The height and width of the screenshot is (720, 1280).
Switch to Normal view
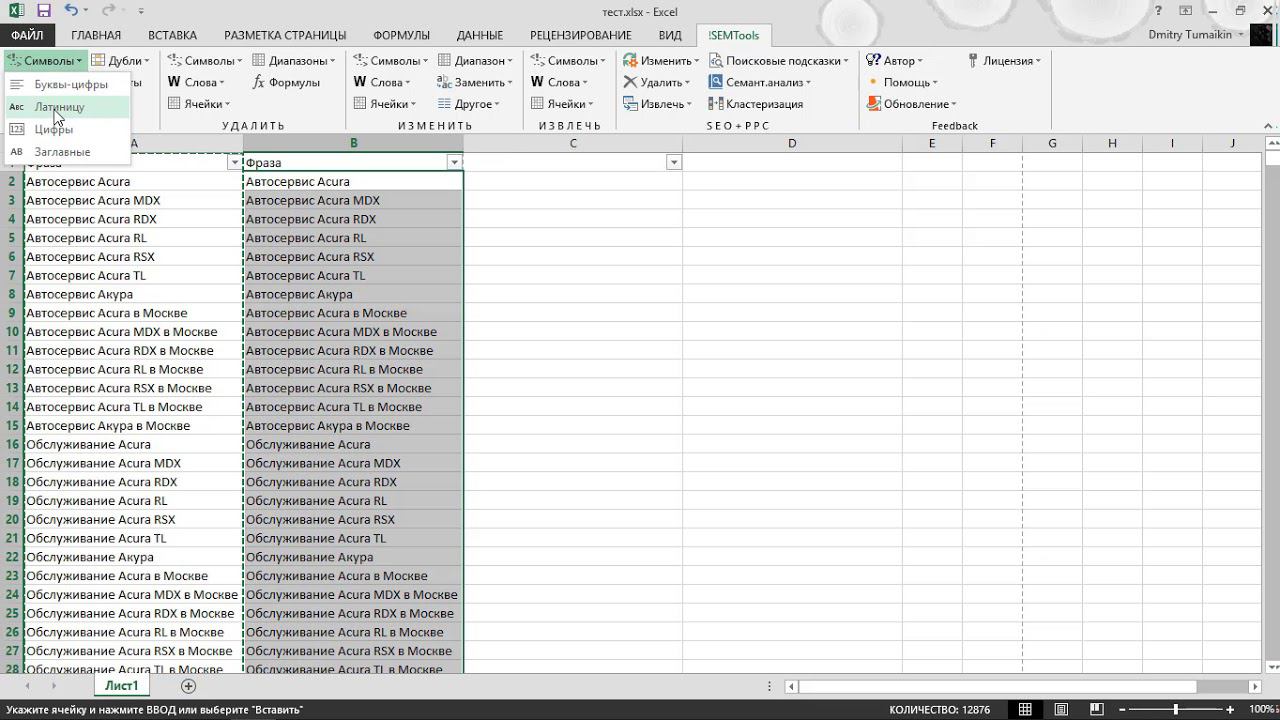coord(1025,710)
